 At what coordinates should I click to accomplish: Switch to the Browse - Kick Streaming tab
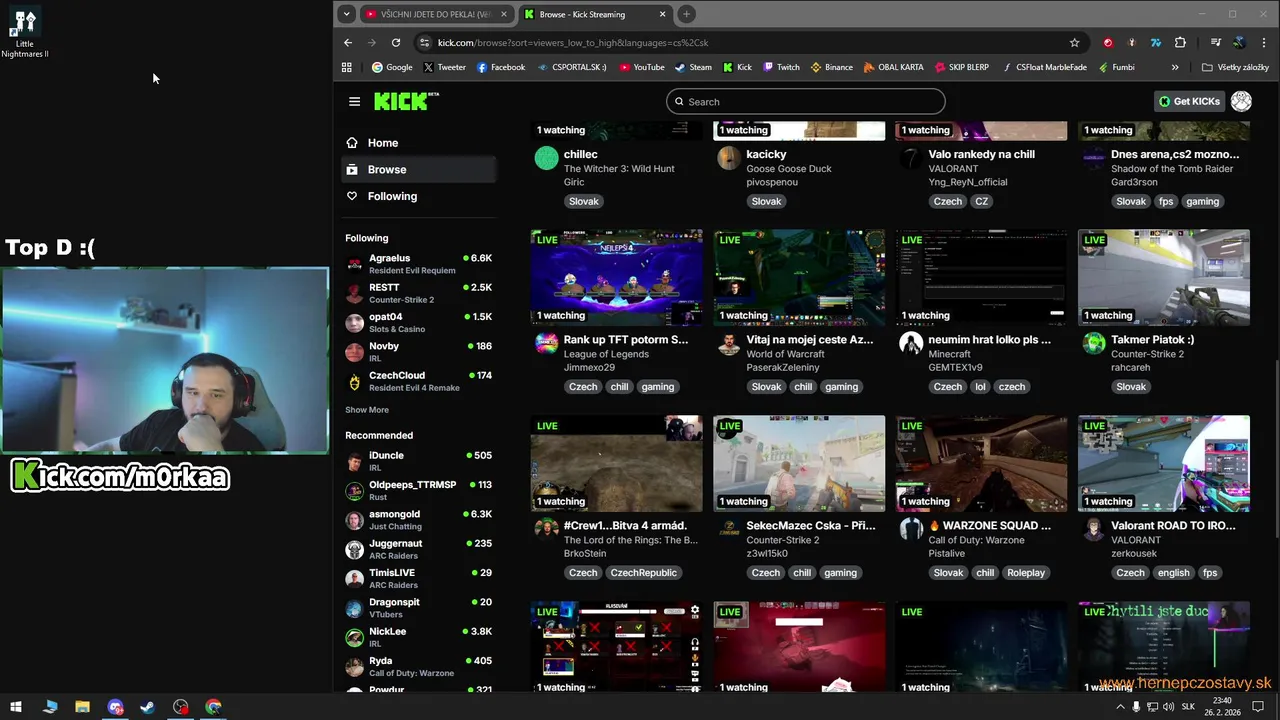pos(597,14)
